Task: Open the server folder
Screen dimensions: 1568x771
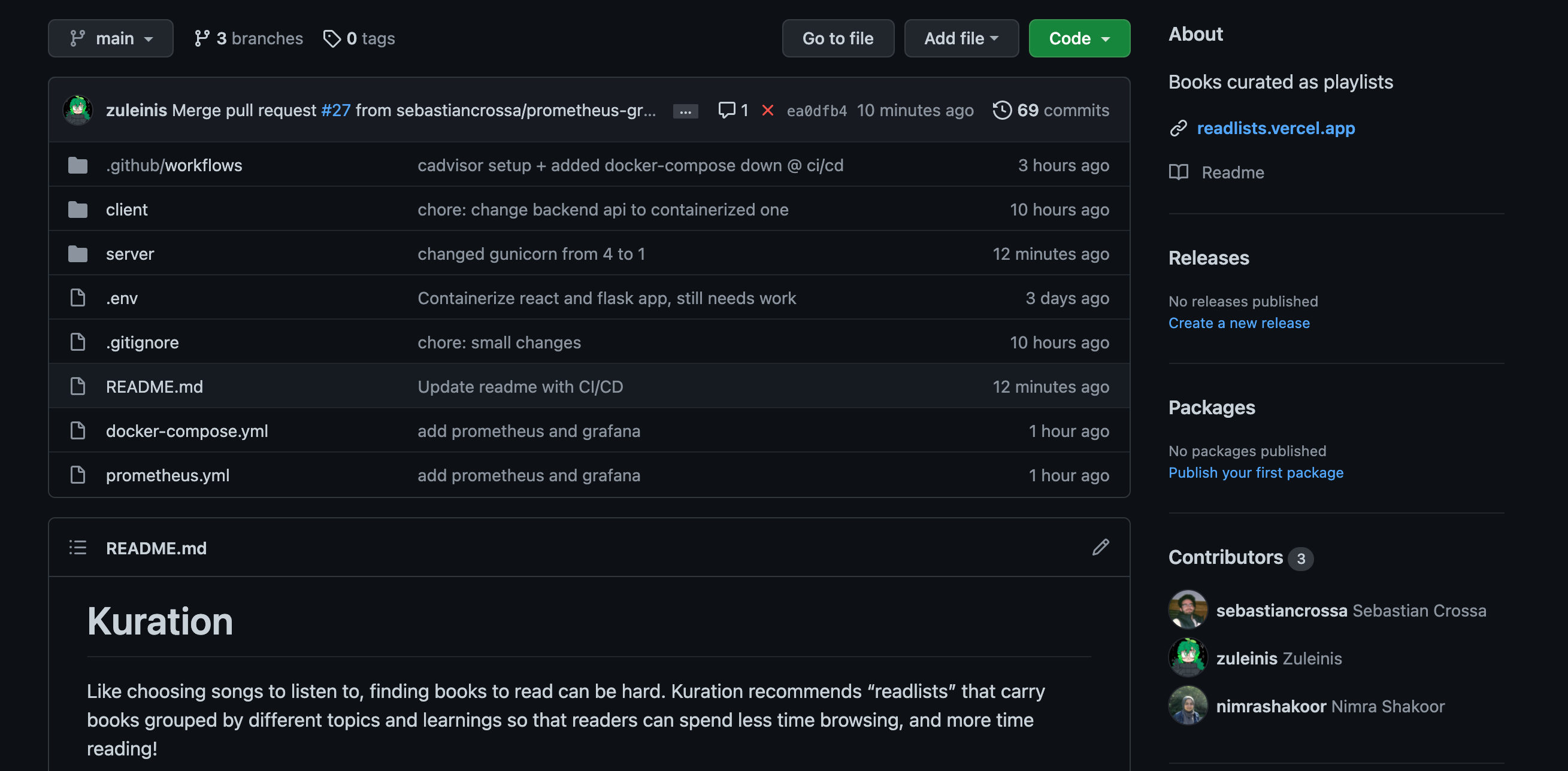Action: 129,254
